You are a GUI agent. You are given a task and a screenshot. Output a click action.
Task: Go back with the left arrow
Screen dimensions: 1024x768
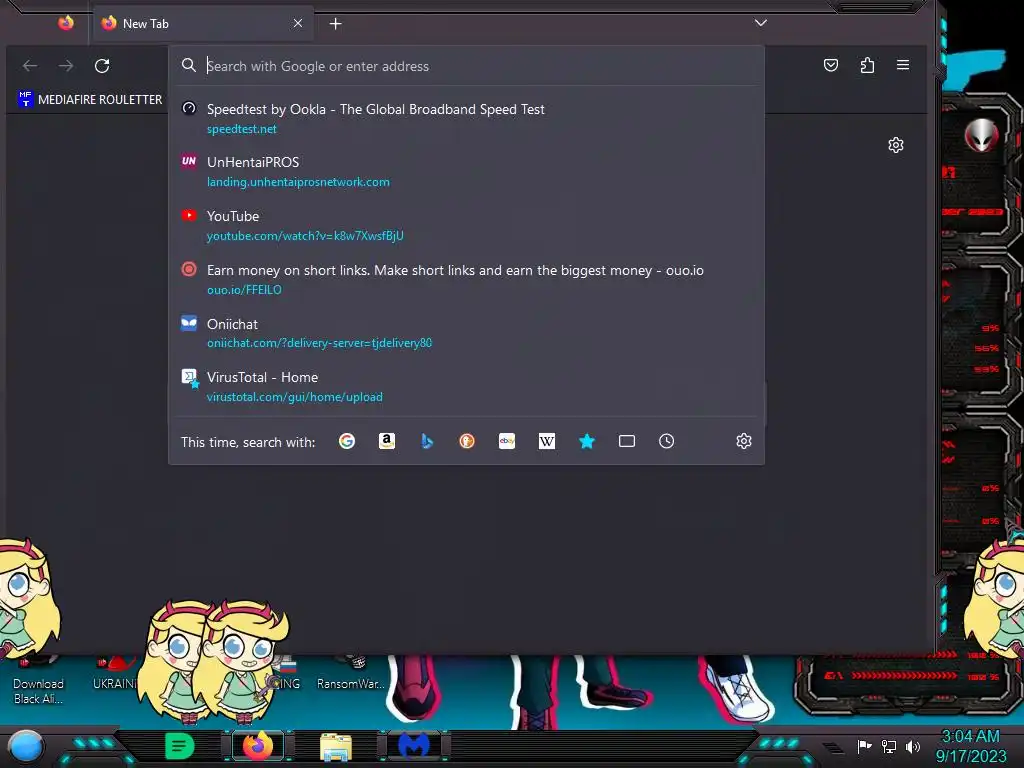point(30,66)
